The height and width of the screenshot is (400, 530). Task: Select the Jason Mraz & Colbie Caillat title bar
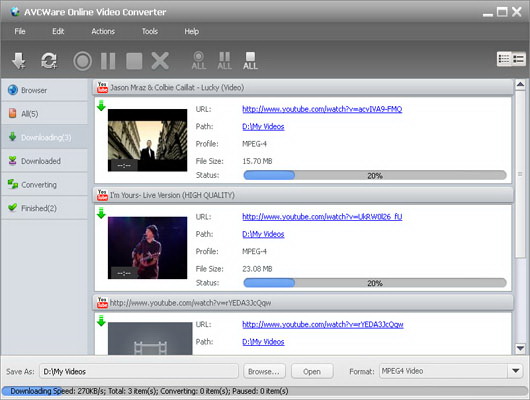303,88
